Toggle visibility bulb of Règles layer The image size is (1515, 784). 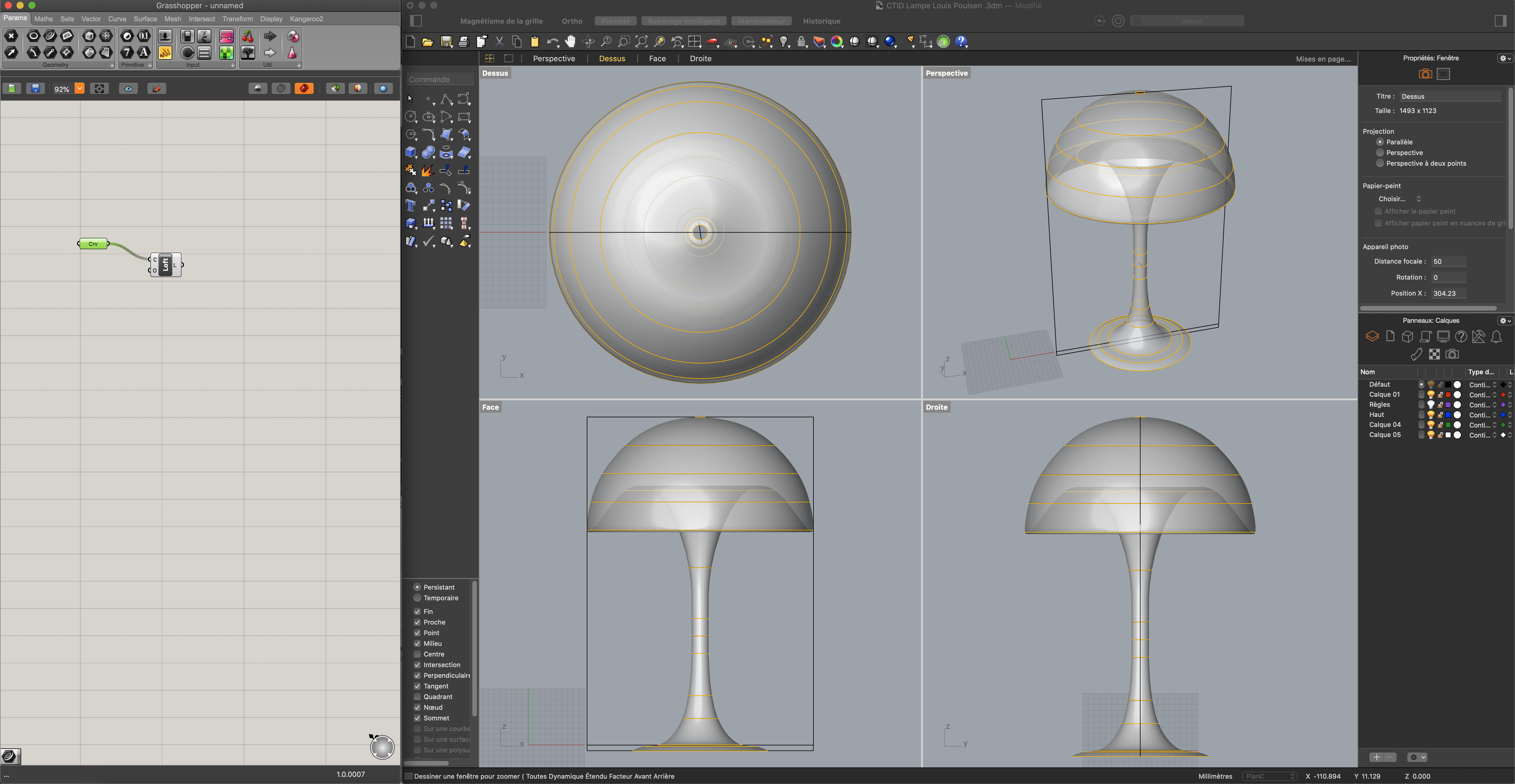tap(1430, 405)
